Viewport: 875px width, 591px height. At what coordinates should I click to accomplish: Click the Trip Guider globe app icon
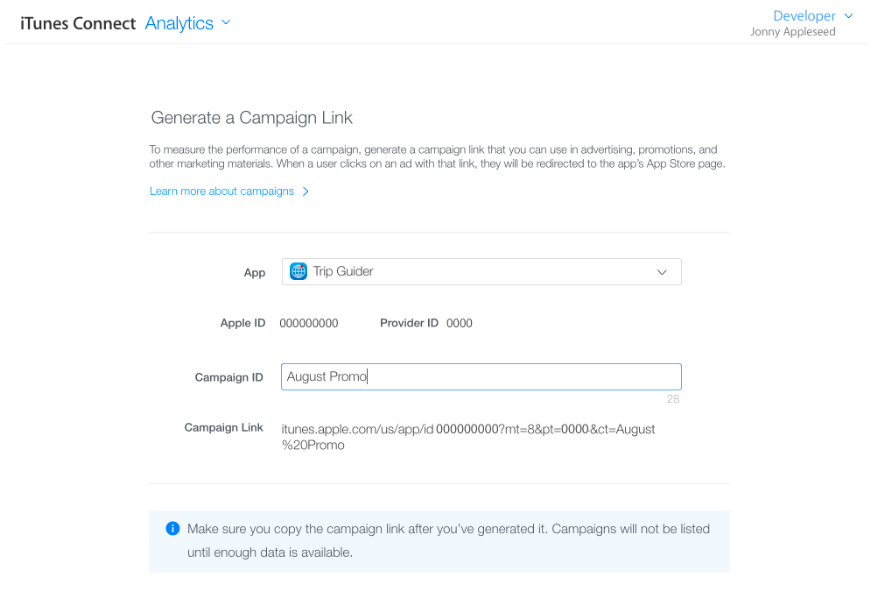pos(298,271)
